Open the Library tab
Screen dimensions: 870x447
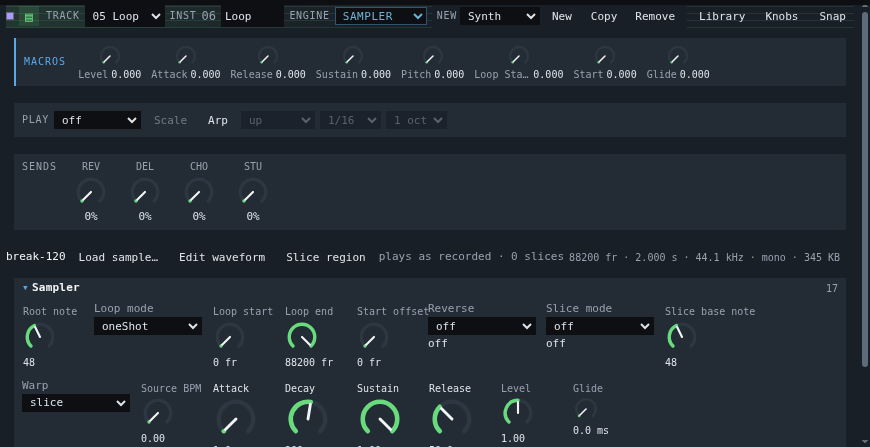coord(722,16)
